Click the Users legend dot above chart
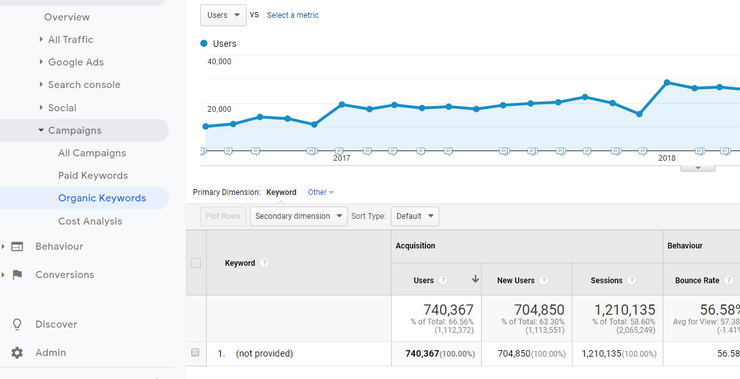Image resolution: width=740 pixels, height=379 pixels. pos(204,43)
